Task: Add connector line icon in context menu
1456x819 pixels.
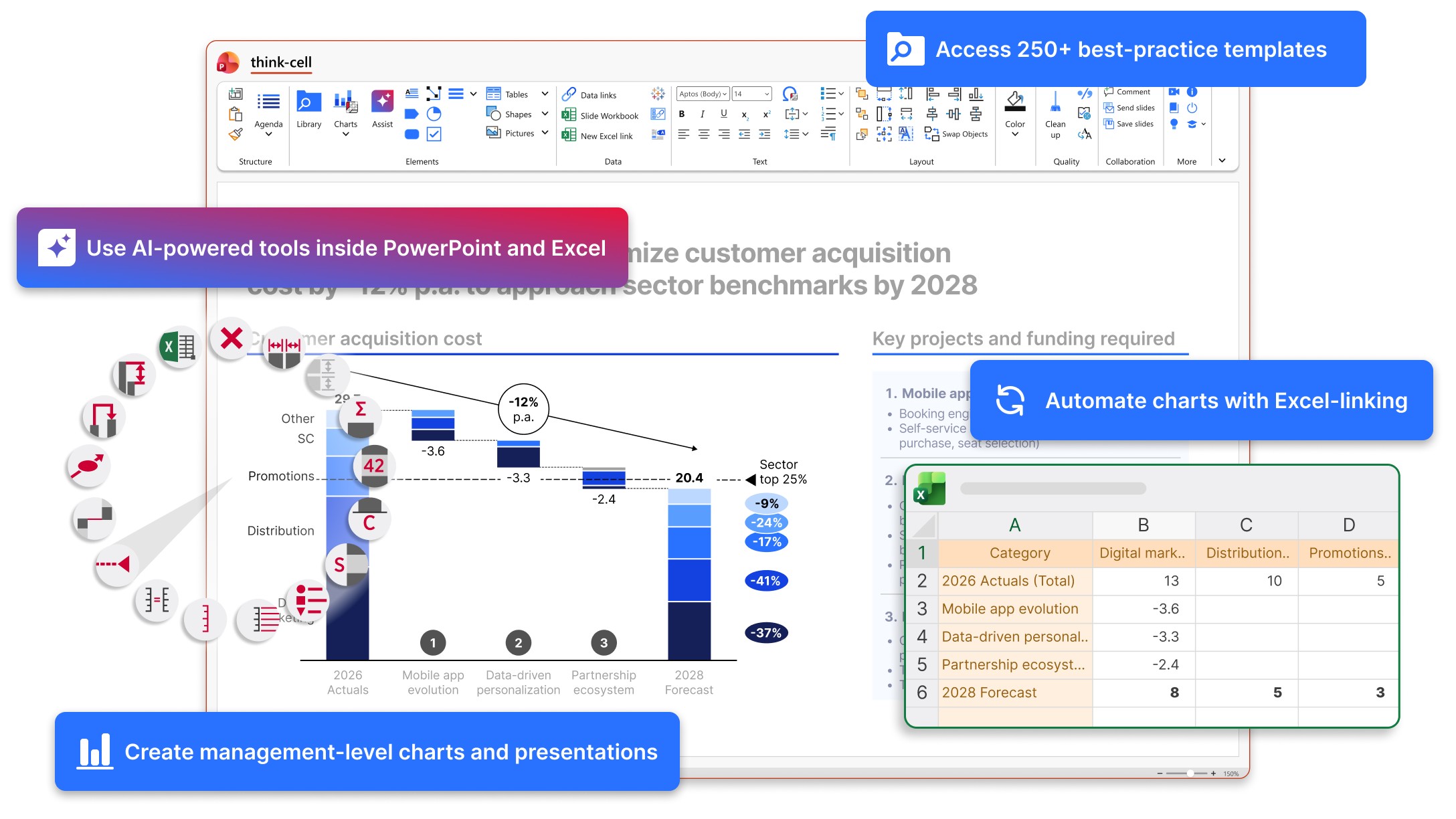Action: [x=94, y=519]
